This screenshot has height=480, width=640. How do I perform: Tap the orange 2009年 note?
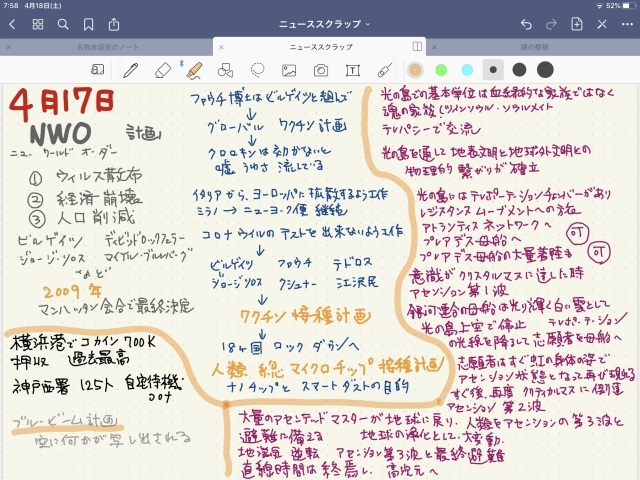tap(72, 291)
